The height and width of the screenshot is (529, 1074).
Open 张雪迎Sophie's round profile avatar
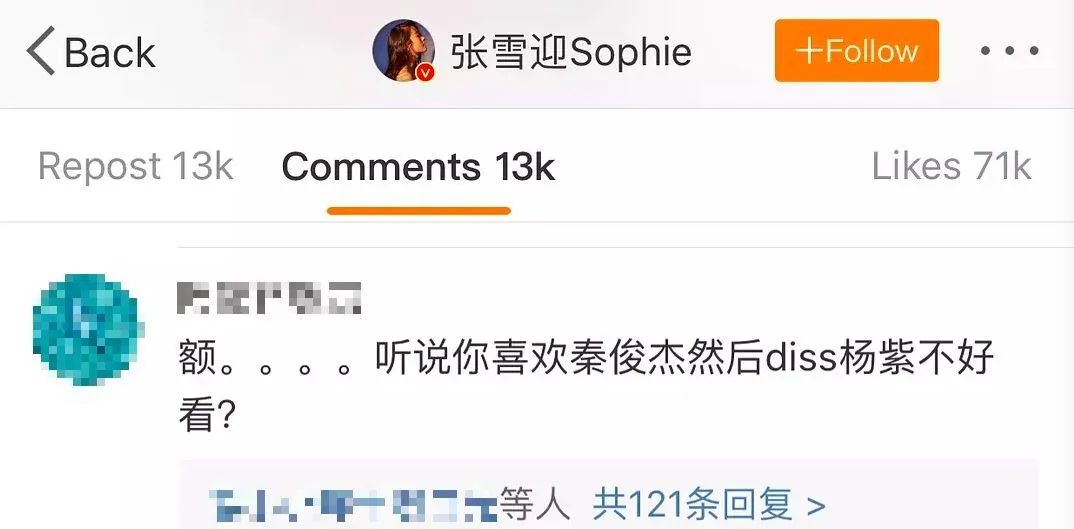coord(403,50)
